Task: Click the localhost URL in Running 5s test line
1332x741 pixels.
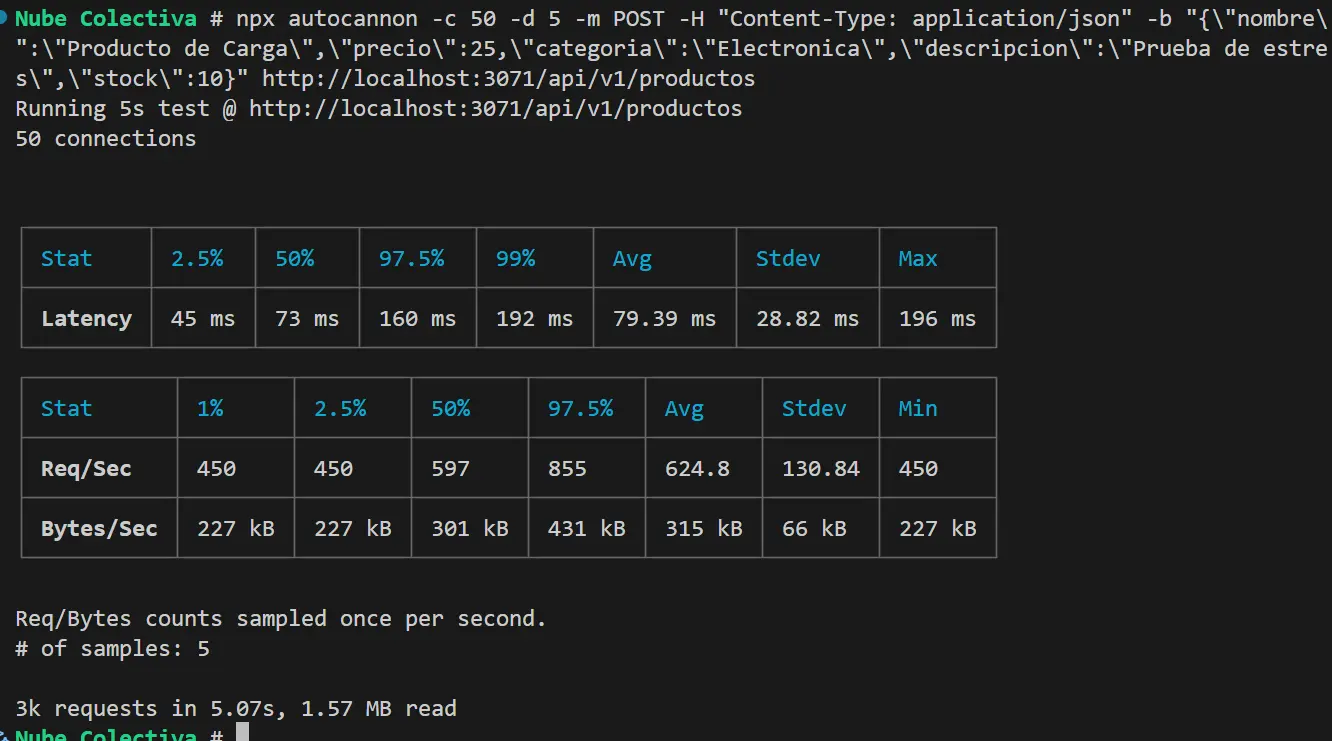Action: [495, 108]
